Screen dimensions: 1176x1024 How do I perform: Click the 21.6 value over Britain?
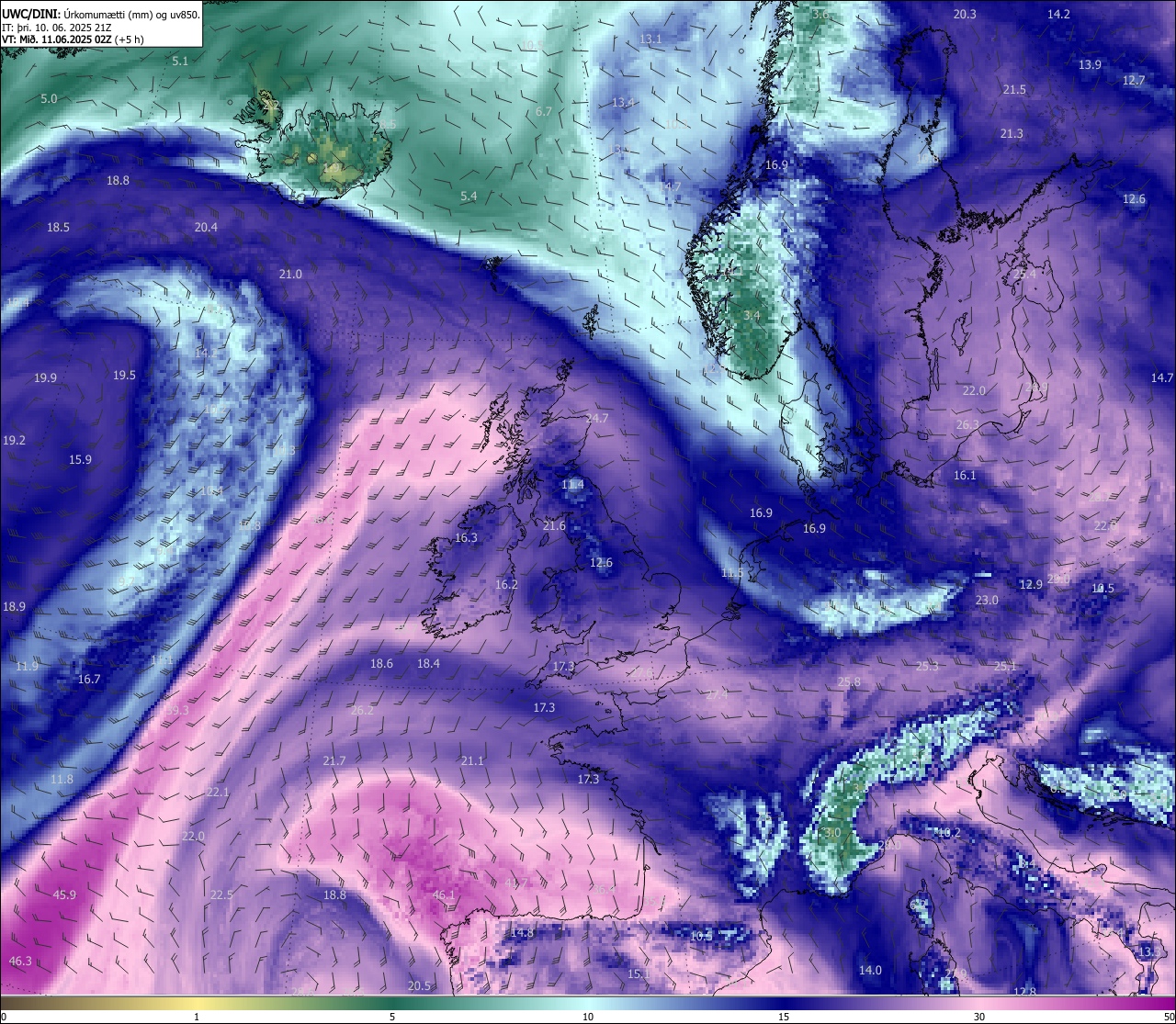click(x=554, y=526)
